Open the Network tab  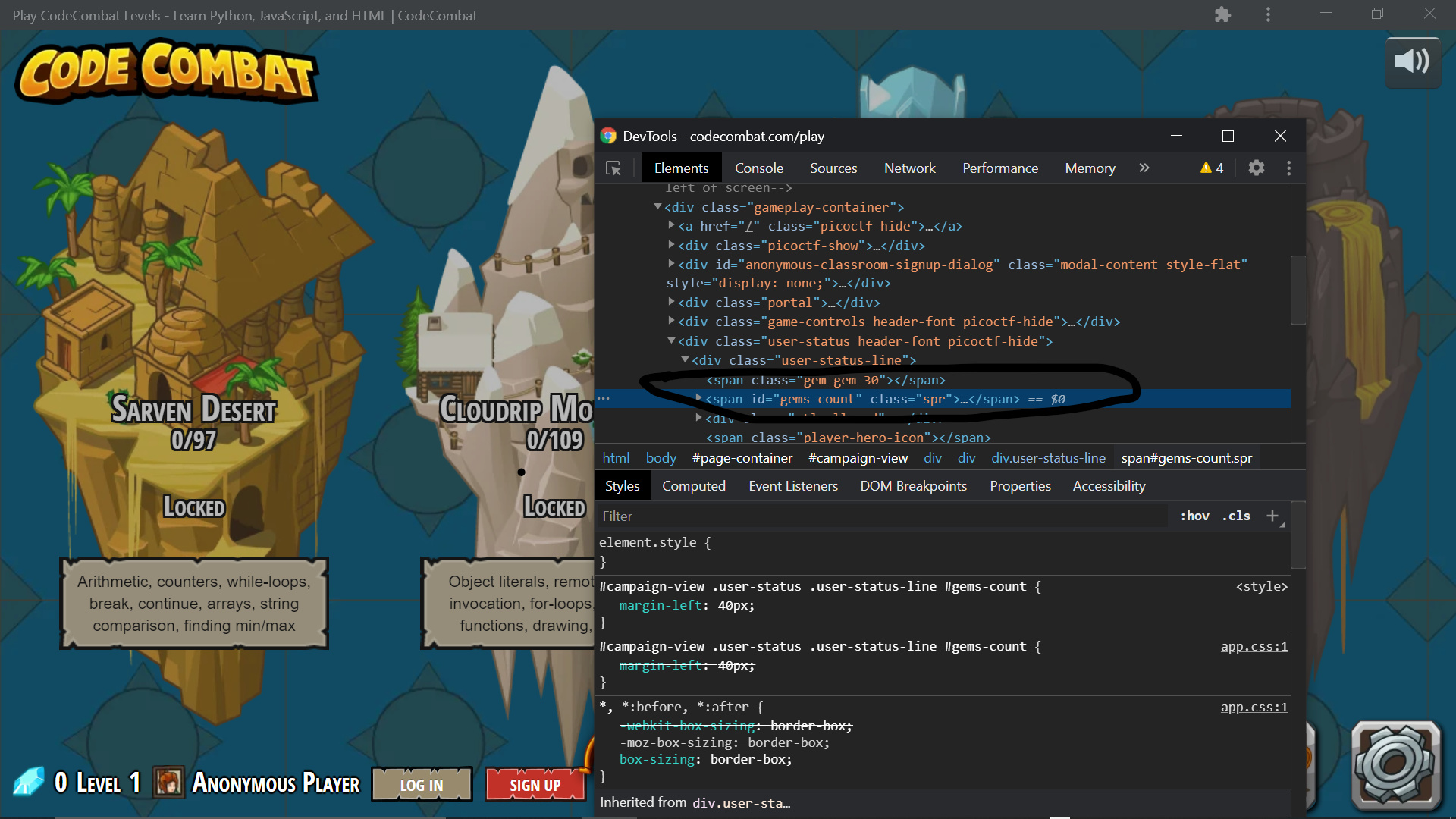point(909,168)
